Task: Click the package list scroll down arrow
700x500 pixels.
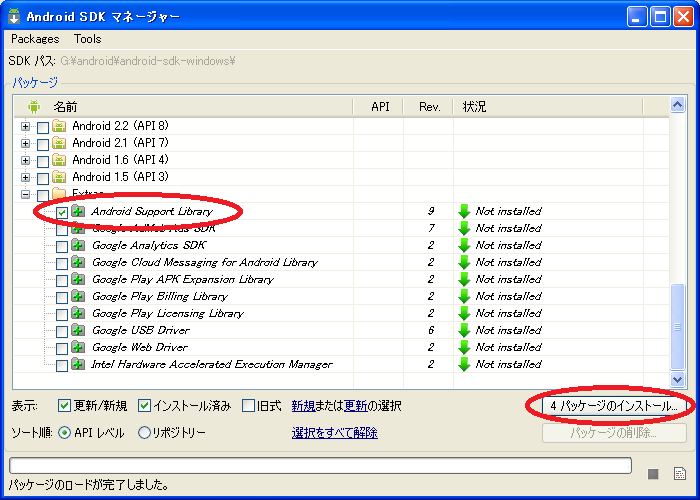Action: (677, 379)
